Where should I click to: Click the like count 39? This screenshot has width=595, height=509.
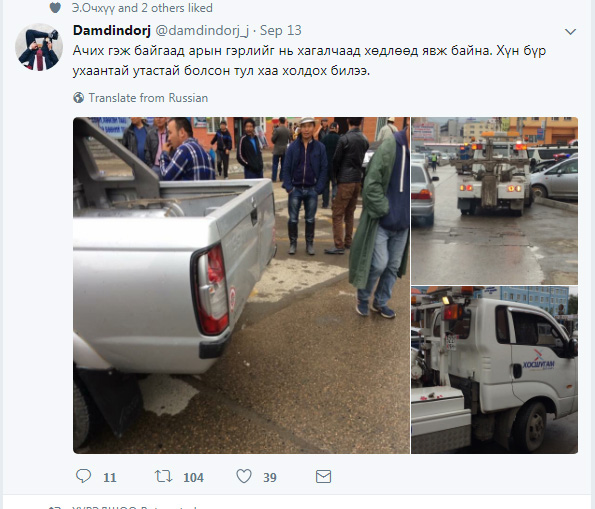tap(270, 477)
